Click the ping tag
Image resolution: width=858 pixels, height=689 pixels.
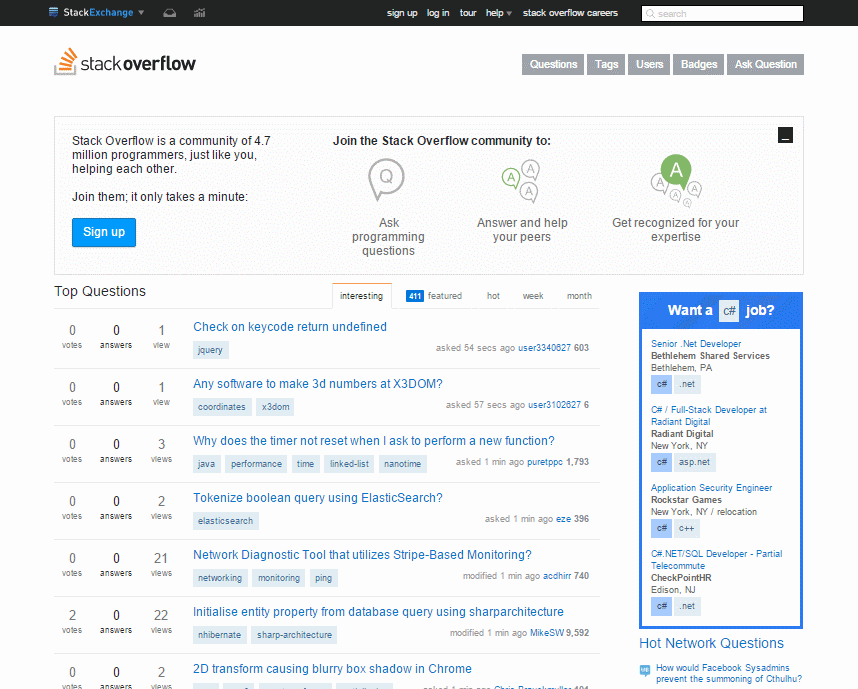pyautogui.click(x=323, y=578)
